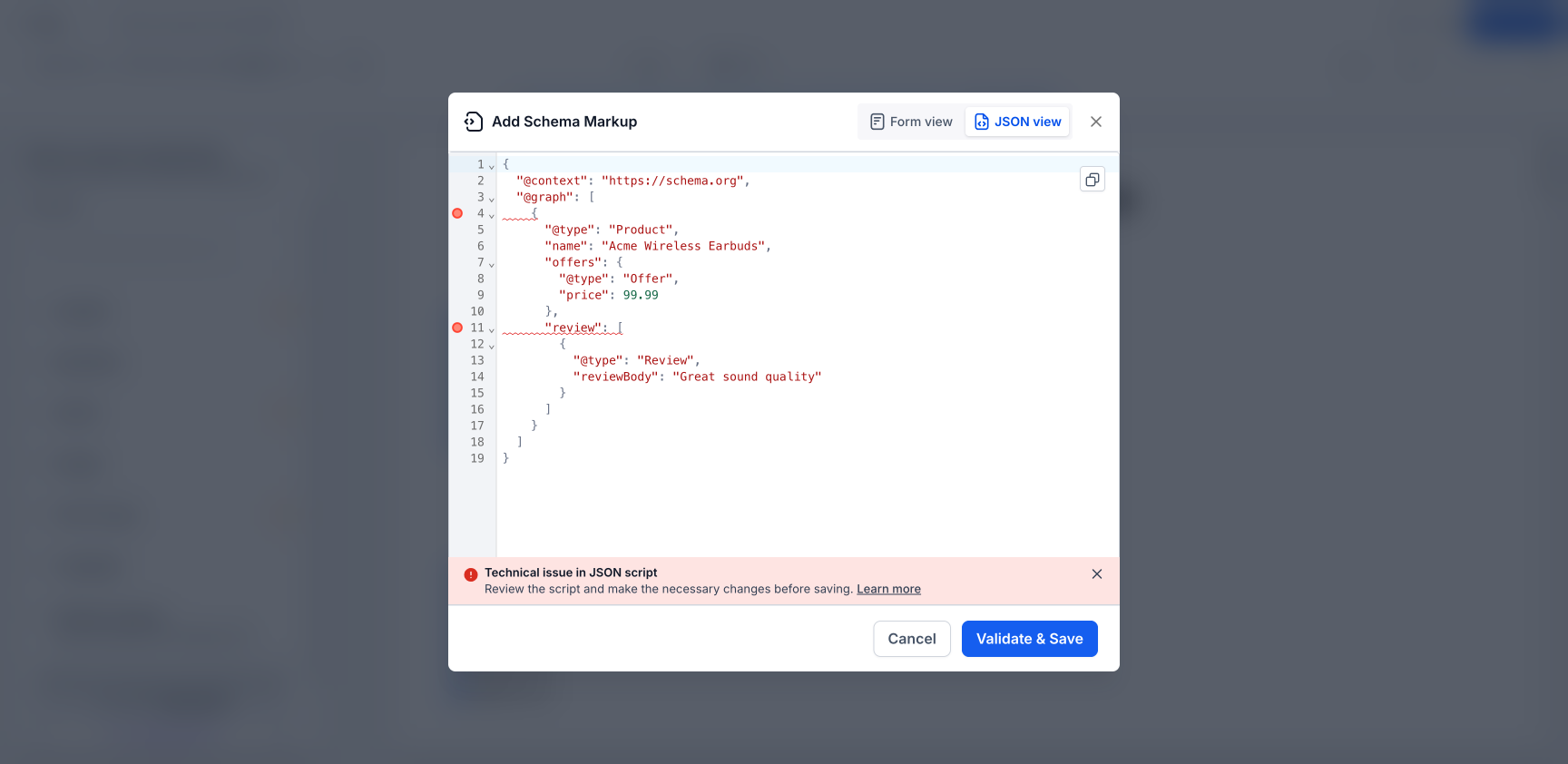Collapse the code fold at line 12
The height and width of the screenshot is (764, 1568).
coord(492,346)
